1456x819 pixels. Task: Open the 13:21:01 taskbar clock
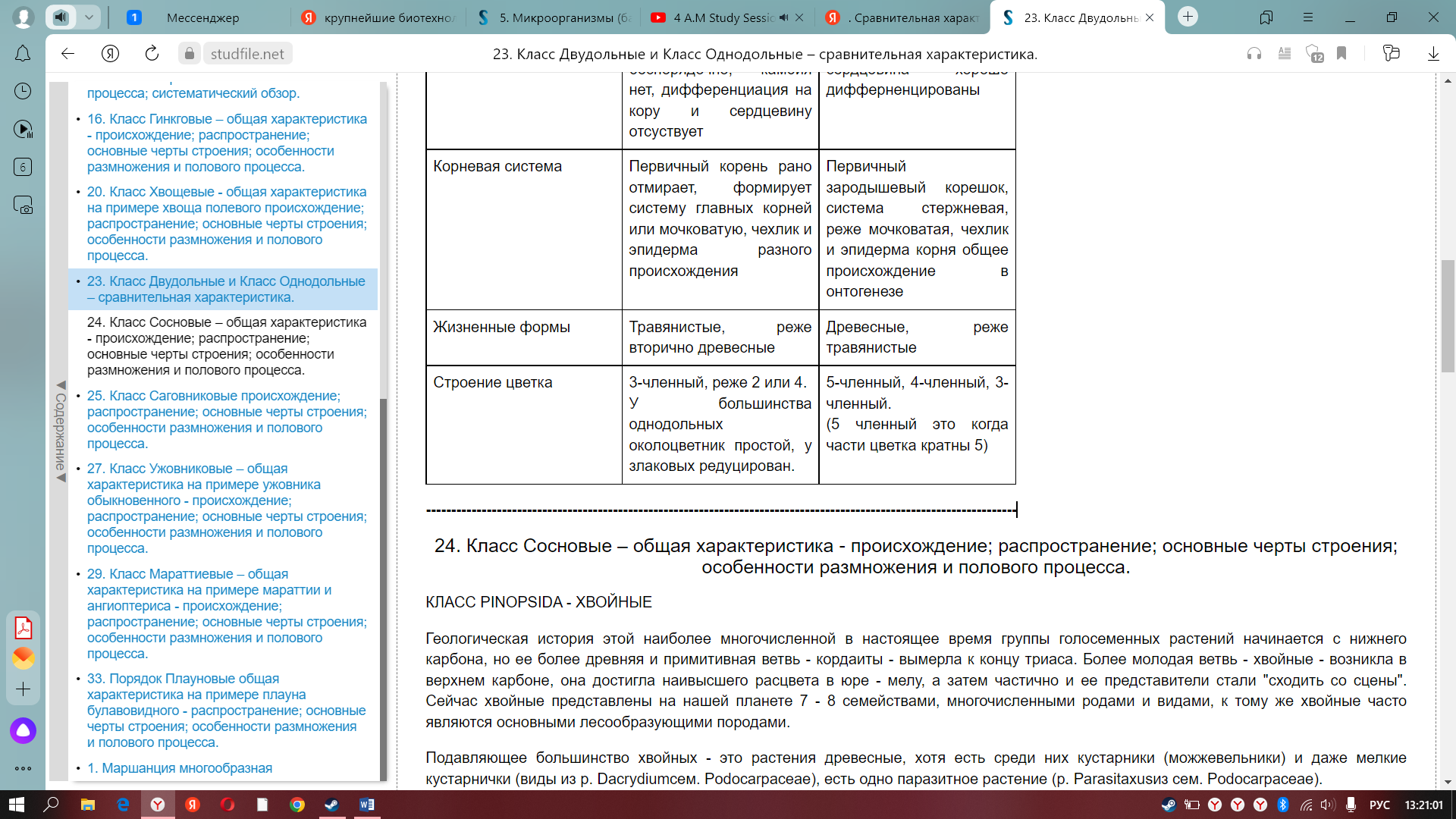(x=1423, y=805)
